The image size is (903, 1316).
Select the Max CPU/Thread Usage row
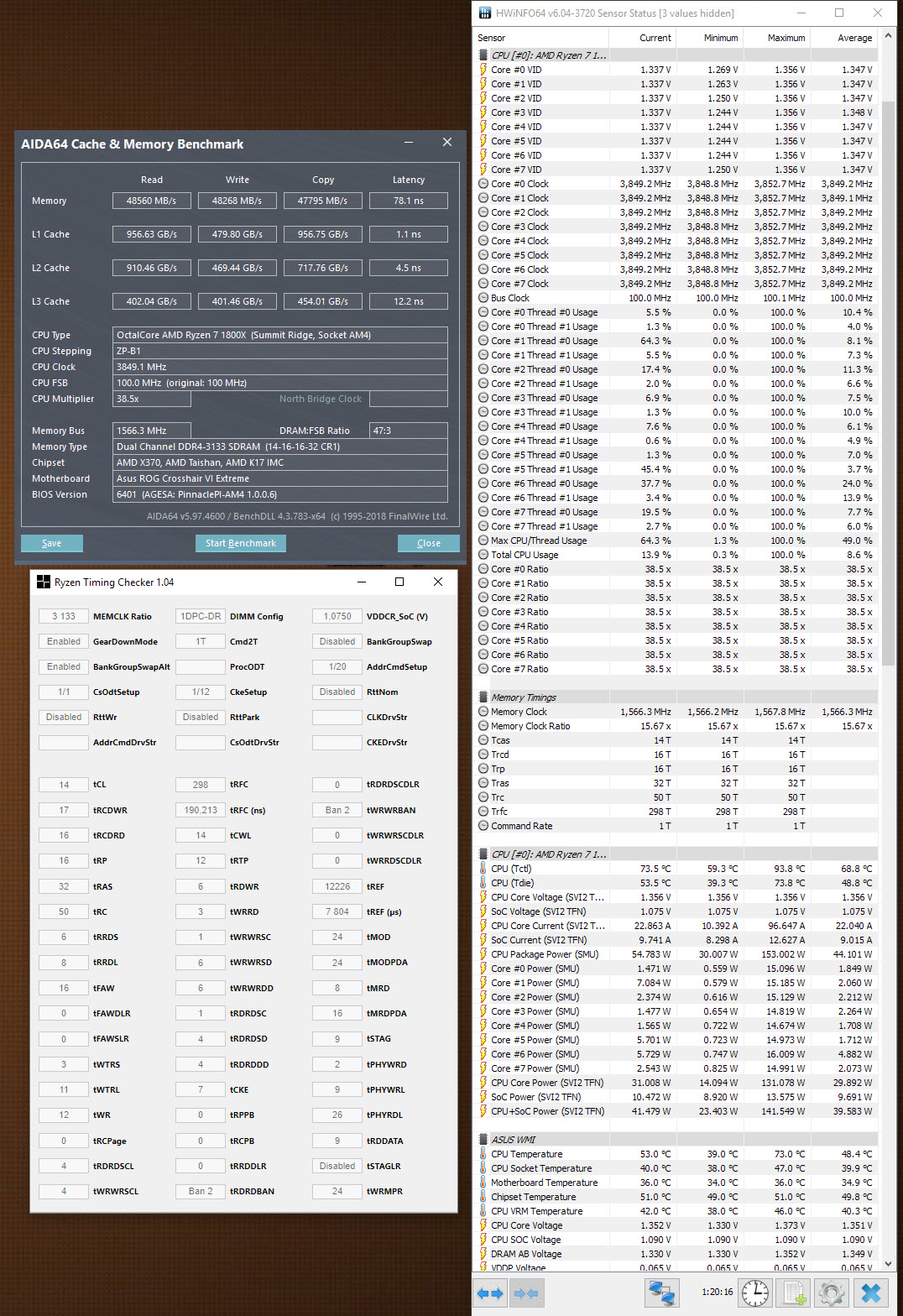(x=676, y=540)
